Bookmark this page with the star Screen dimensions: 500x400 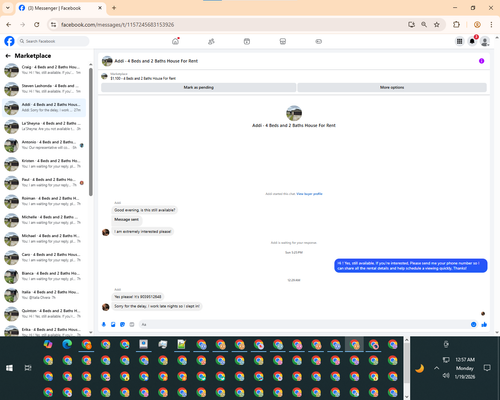tap(437, 25)
